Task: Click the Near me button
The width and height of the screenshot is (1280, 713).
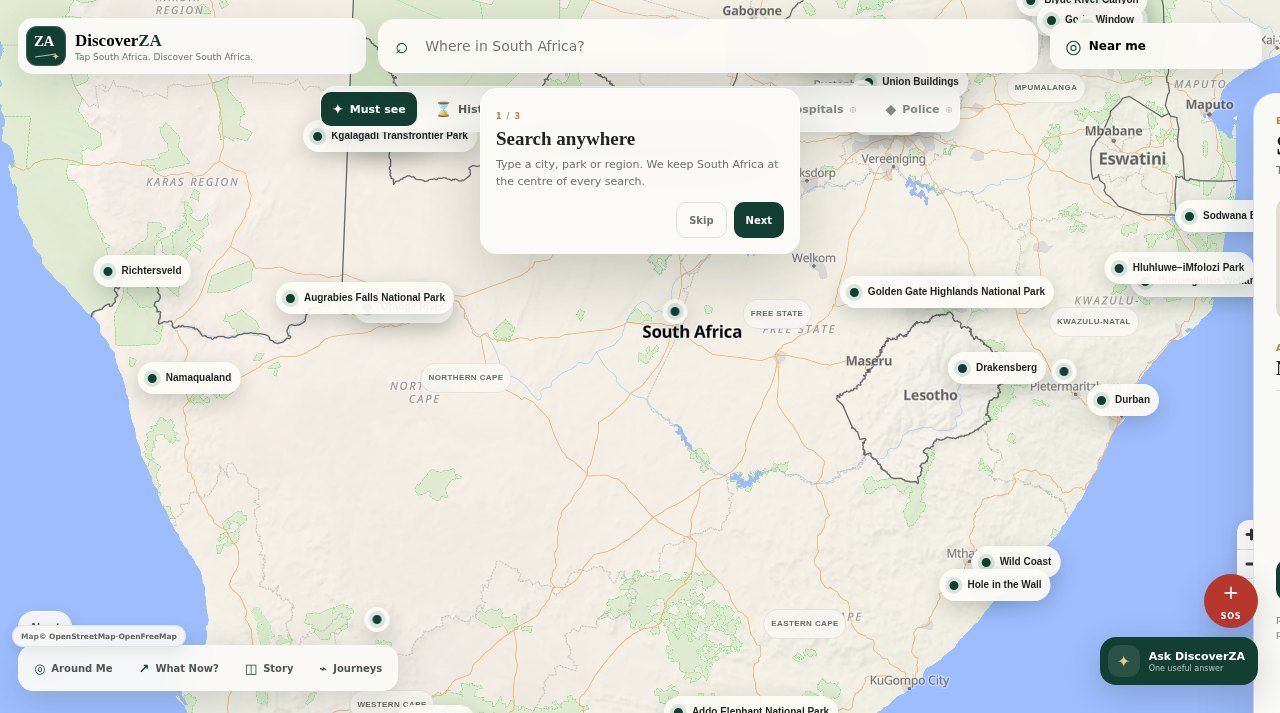Action: [1156, 46]
